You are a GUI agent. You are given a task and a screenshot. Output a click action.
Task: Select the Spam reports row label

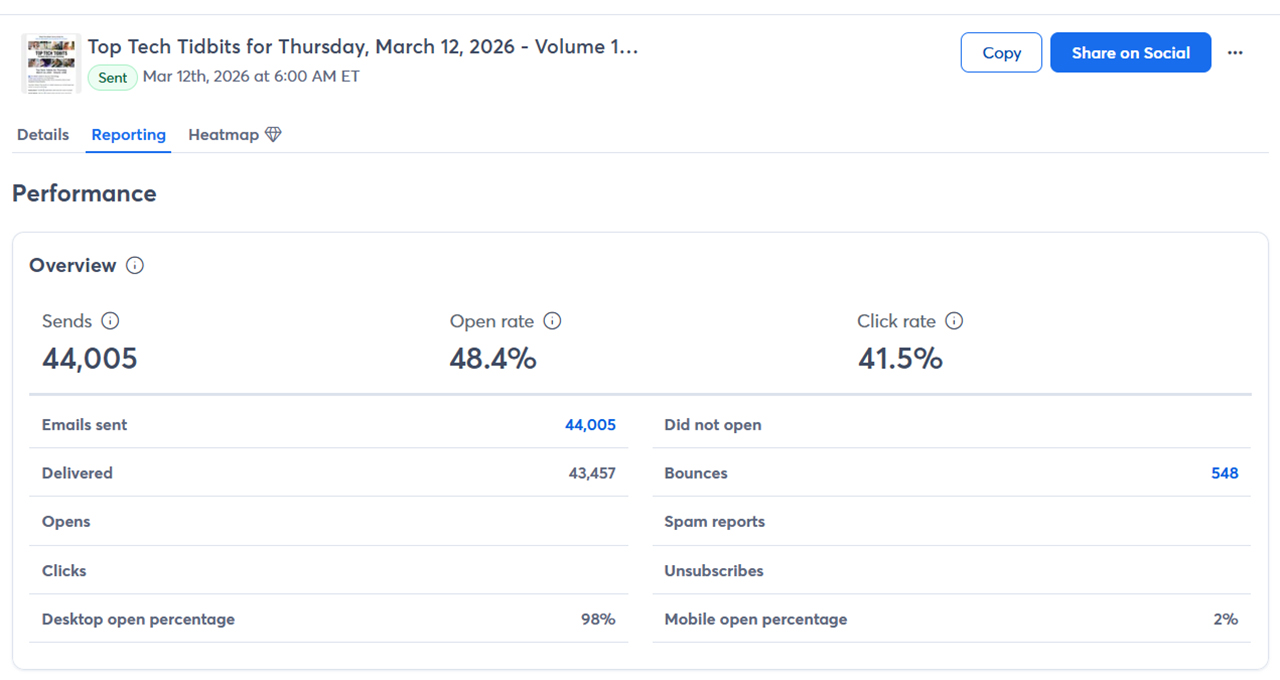pos(714,522)
